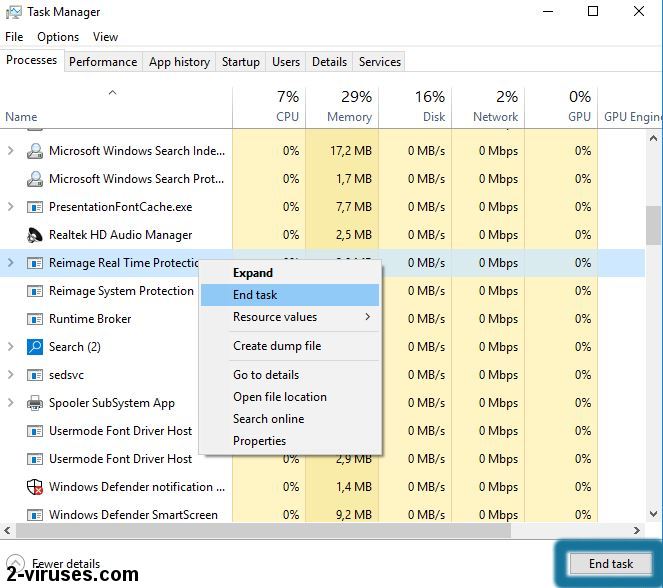
Task: Click the Spooler SubSystem App printer icon
Action: pyautogui.click(x=33, y=403)
